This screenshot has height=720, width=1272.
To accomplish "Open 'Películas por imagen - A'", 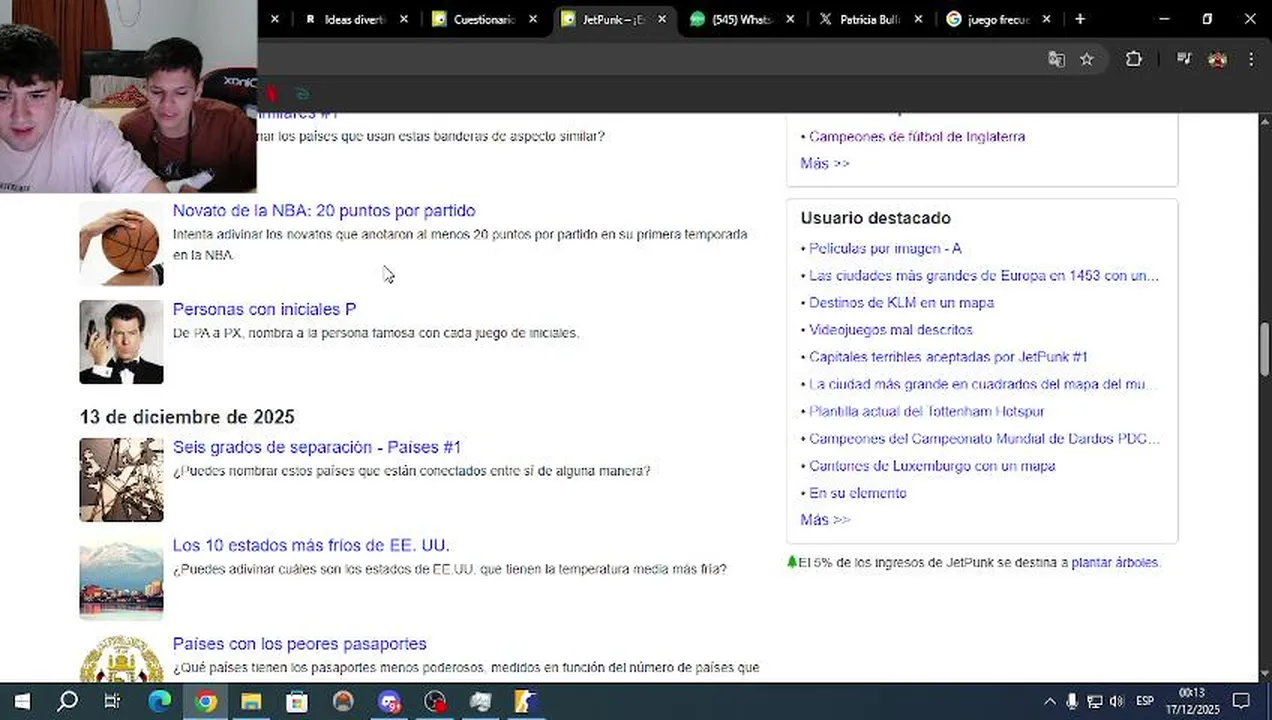I will (885, 248).
